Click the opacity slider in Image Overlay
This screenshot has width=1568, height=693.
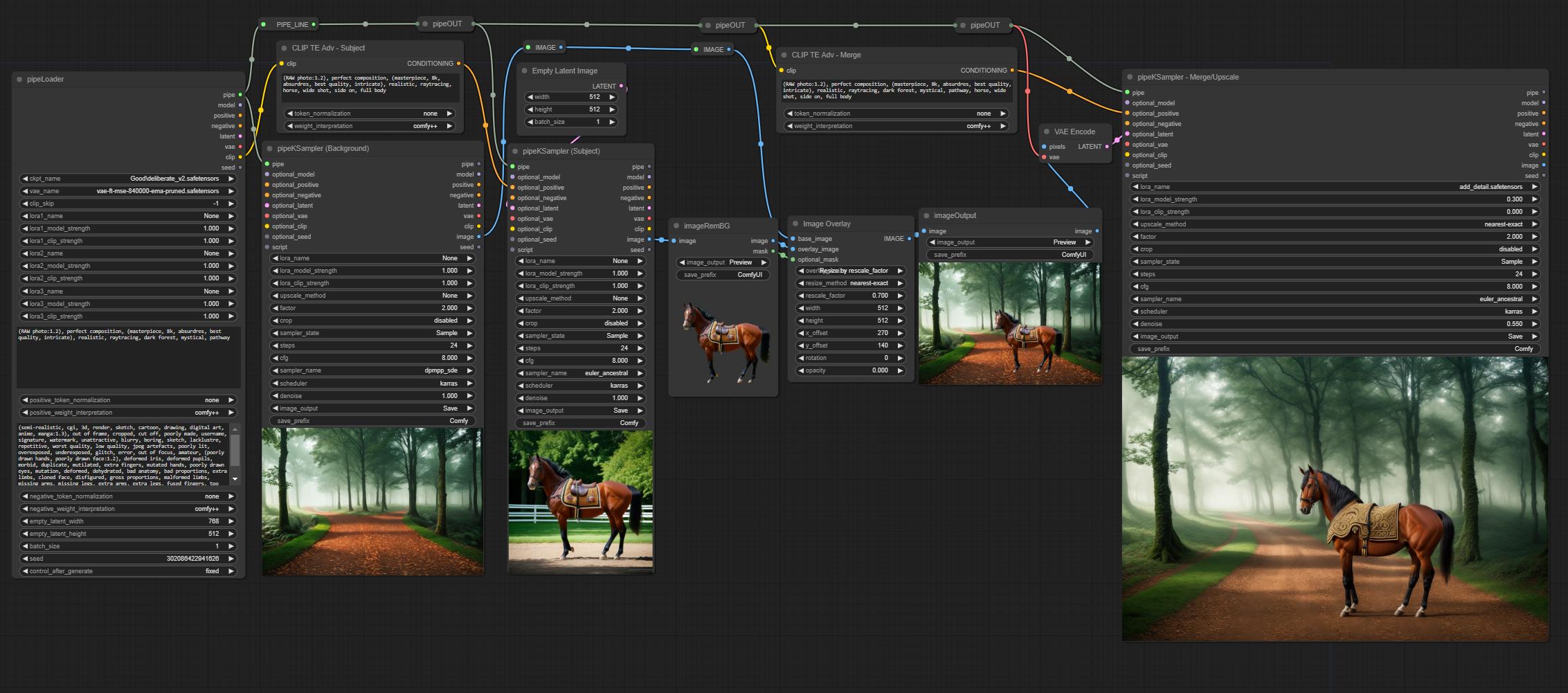(850, 370)
